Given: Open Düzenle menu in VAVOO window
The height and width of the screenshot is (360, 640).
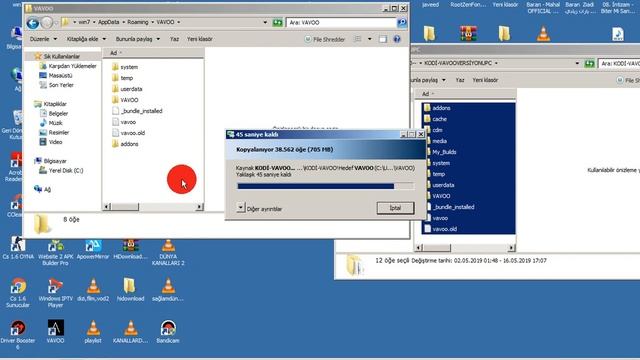Looking at the screenshot, I should (43, 39).
